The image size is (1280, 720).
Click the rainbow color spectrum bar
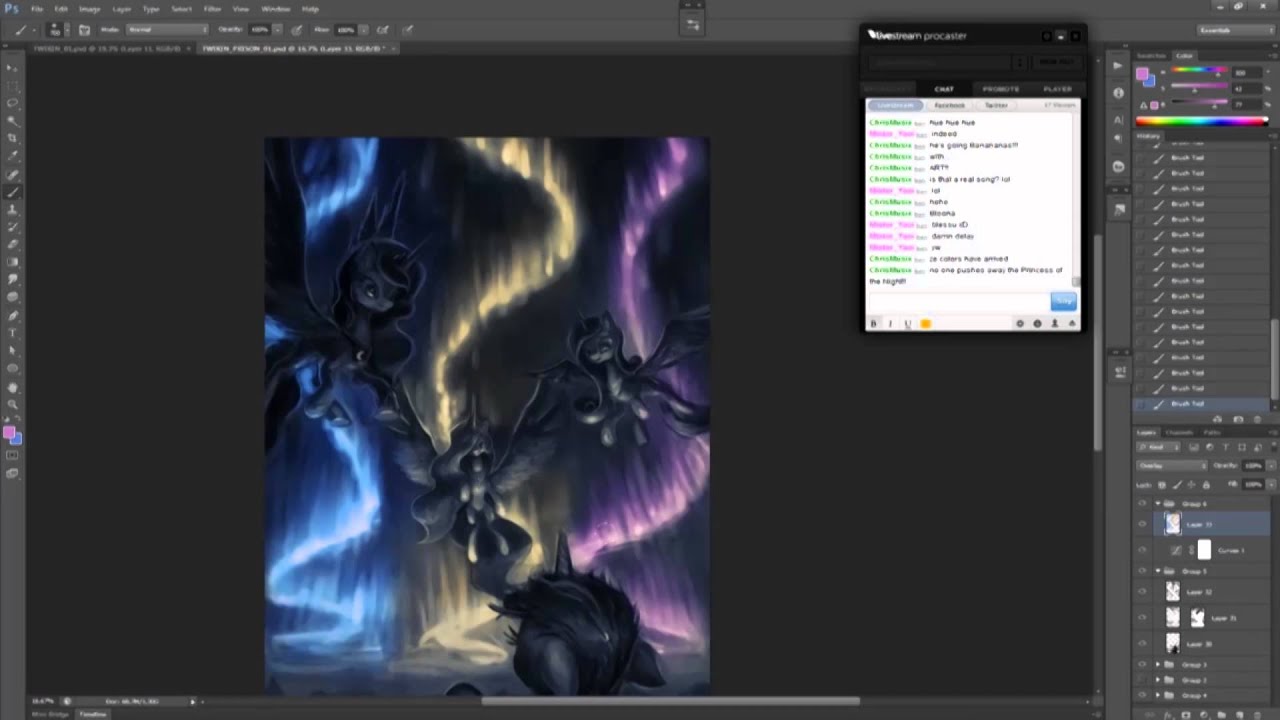(x=1201, y=121)
